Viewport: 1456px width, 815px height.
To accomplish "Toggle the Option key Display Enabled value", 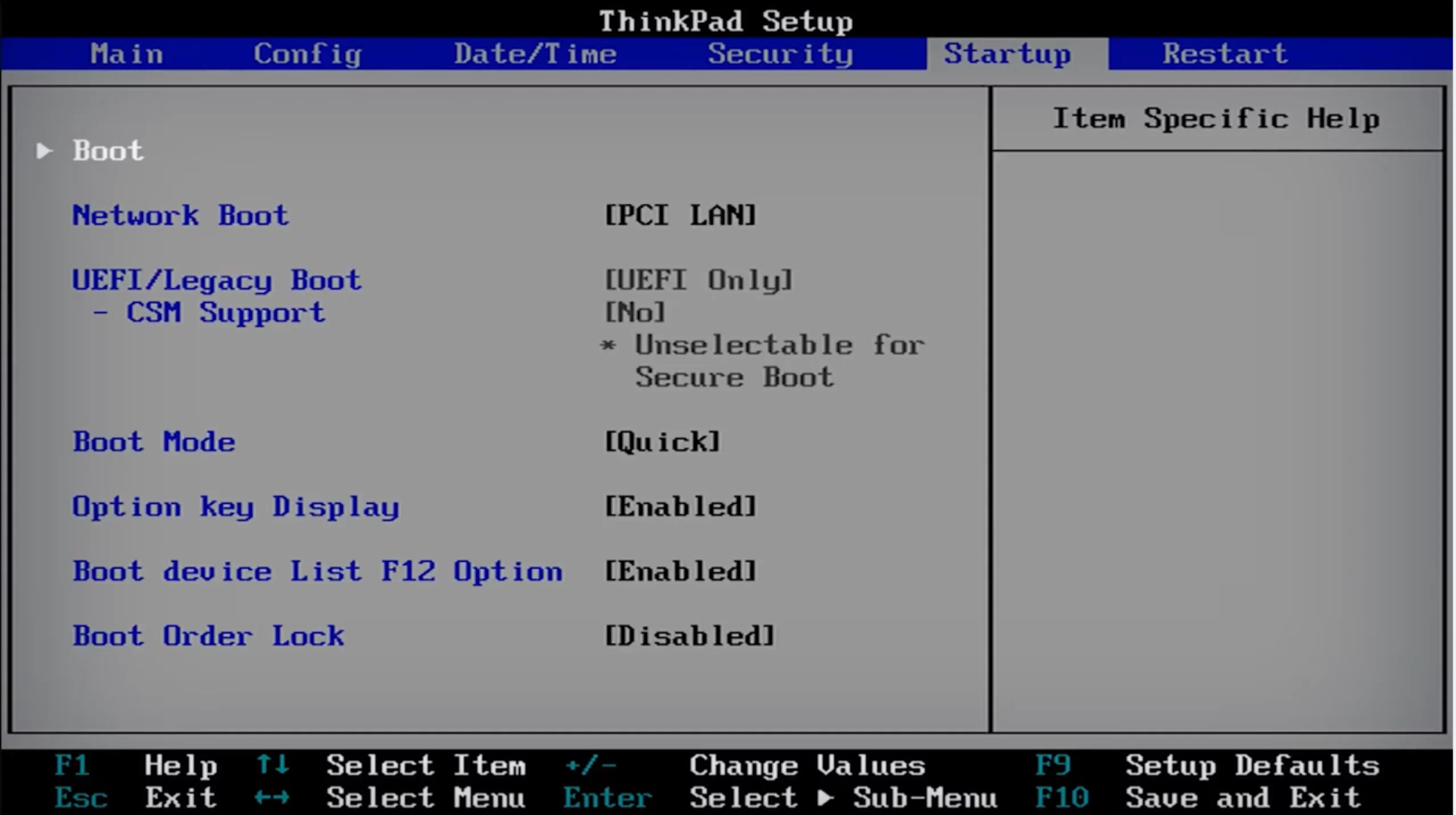I will 680,506.
